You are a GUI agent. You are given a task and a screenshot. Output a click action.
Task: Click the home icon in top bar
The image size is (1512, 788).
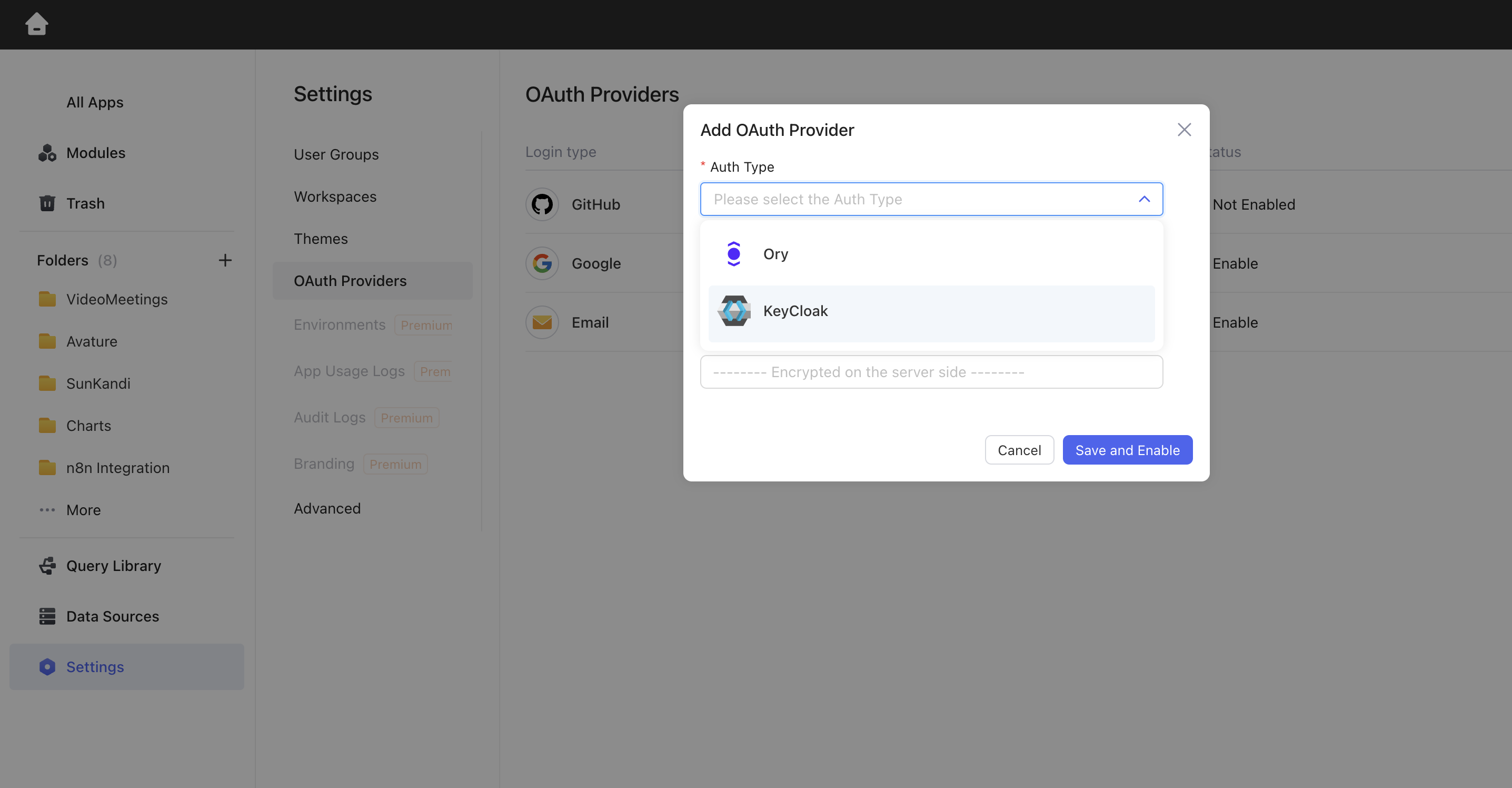click(x=36, y=24)
